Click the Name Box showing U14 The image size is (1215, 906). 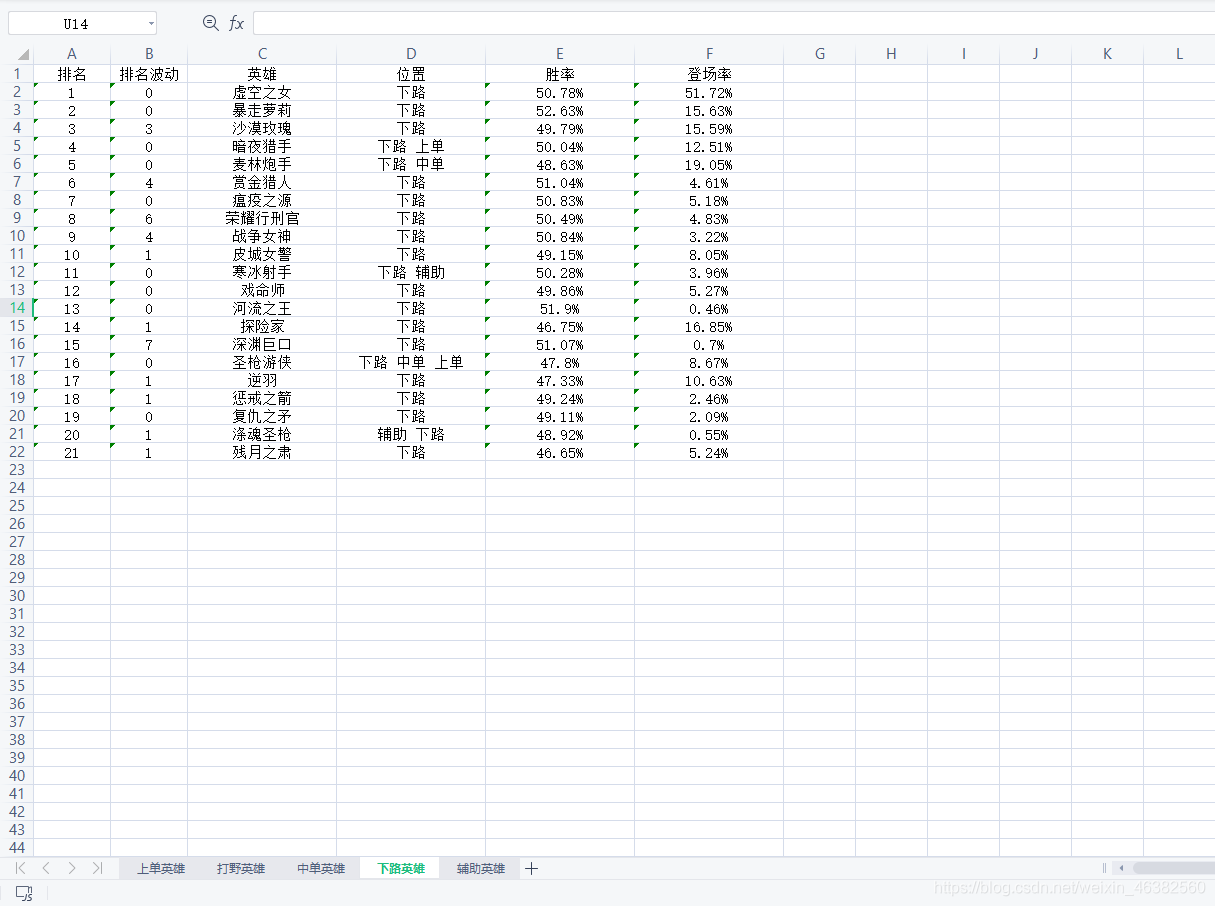pos(76,23)
